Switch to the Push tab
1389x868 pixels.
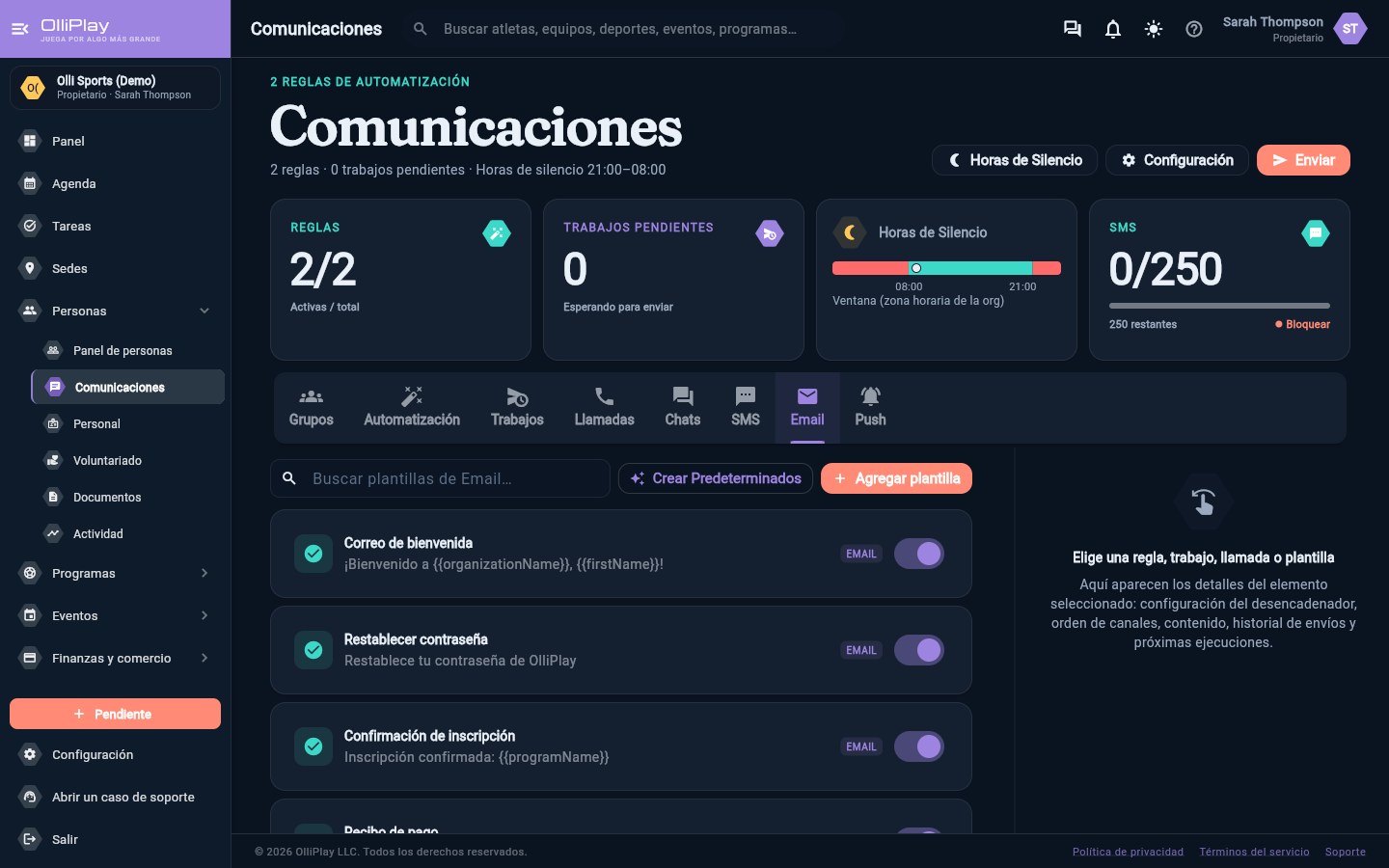coord(870,408)
